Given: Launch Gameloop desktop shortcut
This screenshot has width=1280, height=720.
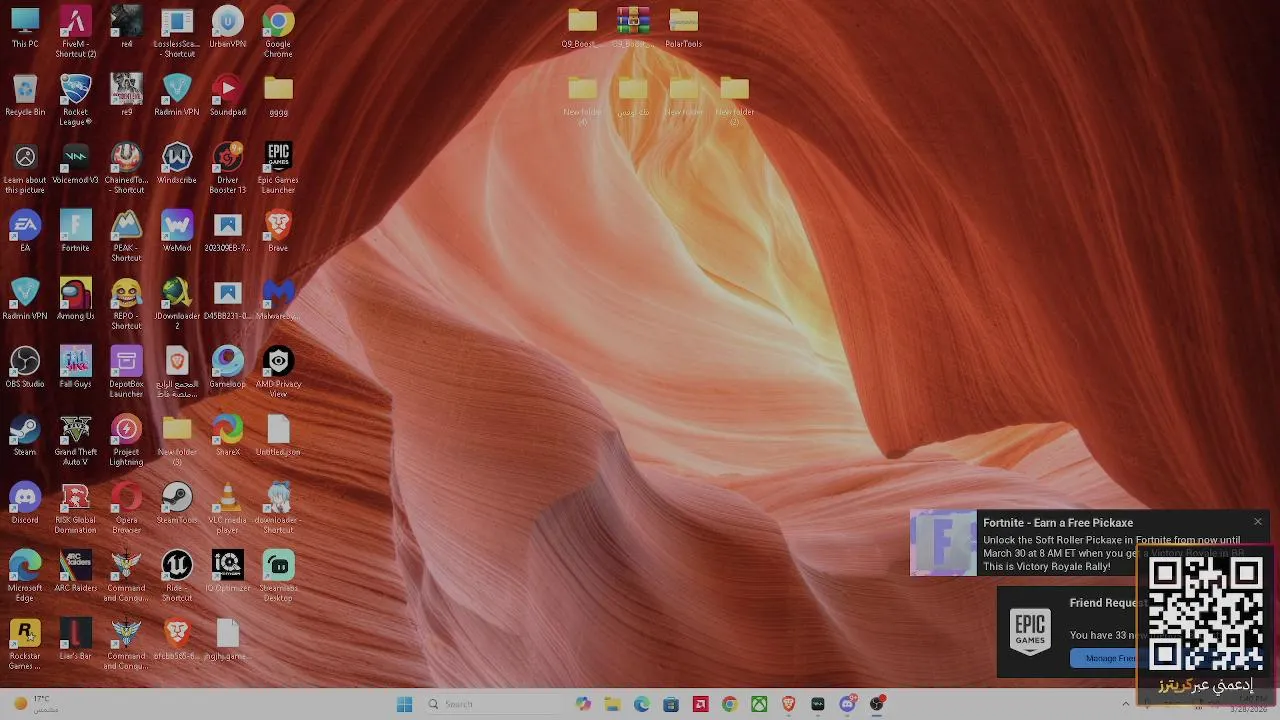Looking at the screenshot, I should point(227,367).
